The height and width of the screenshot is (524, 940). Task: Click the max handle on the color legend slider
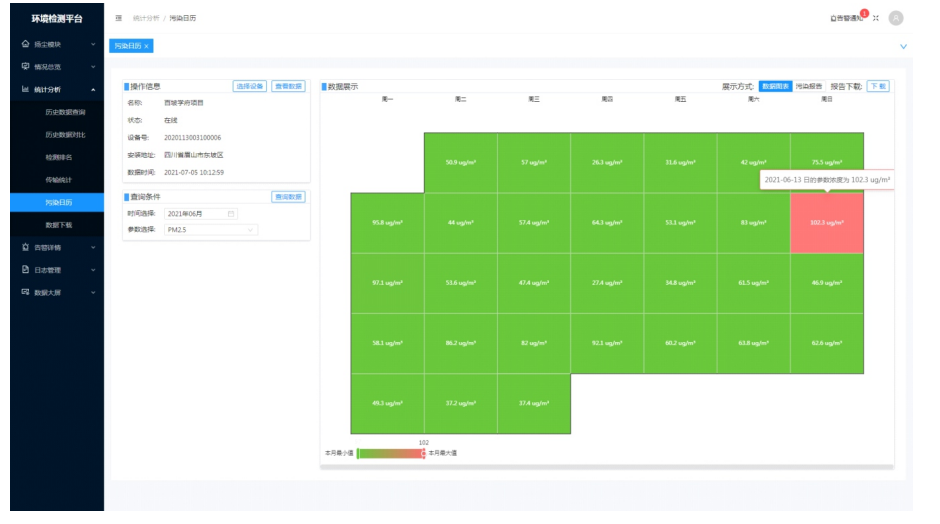coord(423,453)
